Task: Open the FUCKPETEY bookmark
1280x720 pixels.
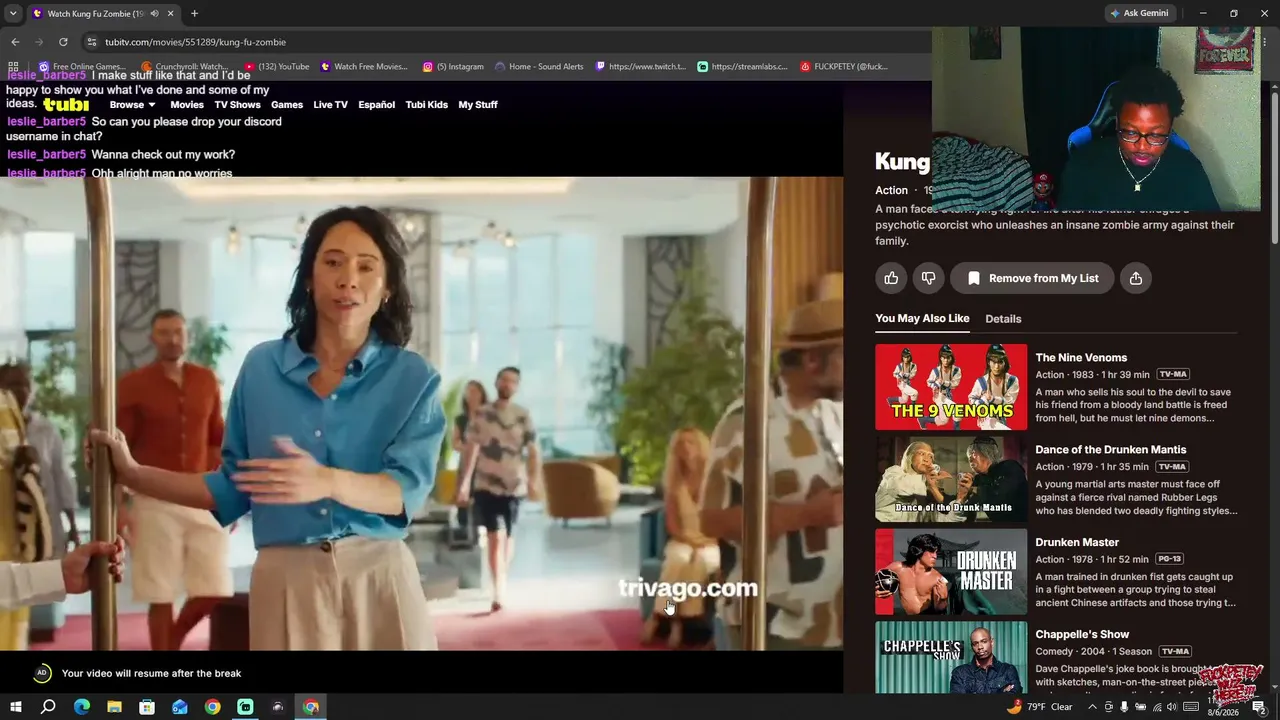Action: [844, 67]
